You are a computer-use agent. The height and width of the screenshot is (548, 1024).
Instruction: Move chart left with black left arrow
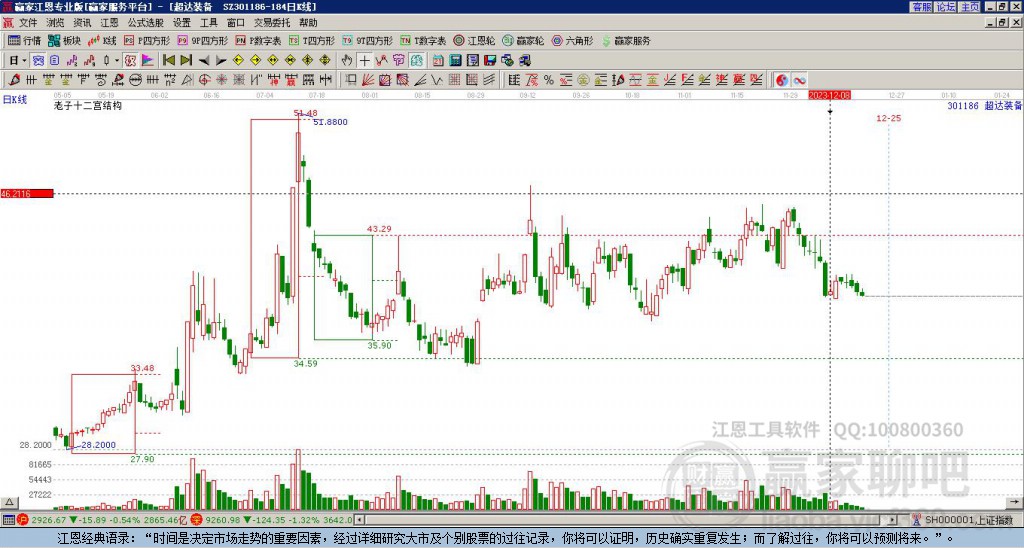click(x=204, y=61)
